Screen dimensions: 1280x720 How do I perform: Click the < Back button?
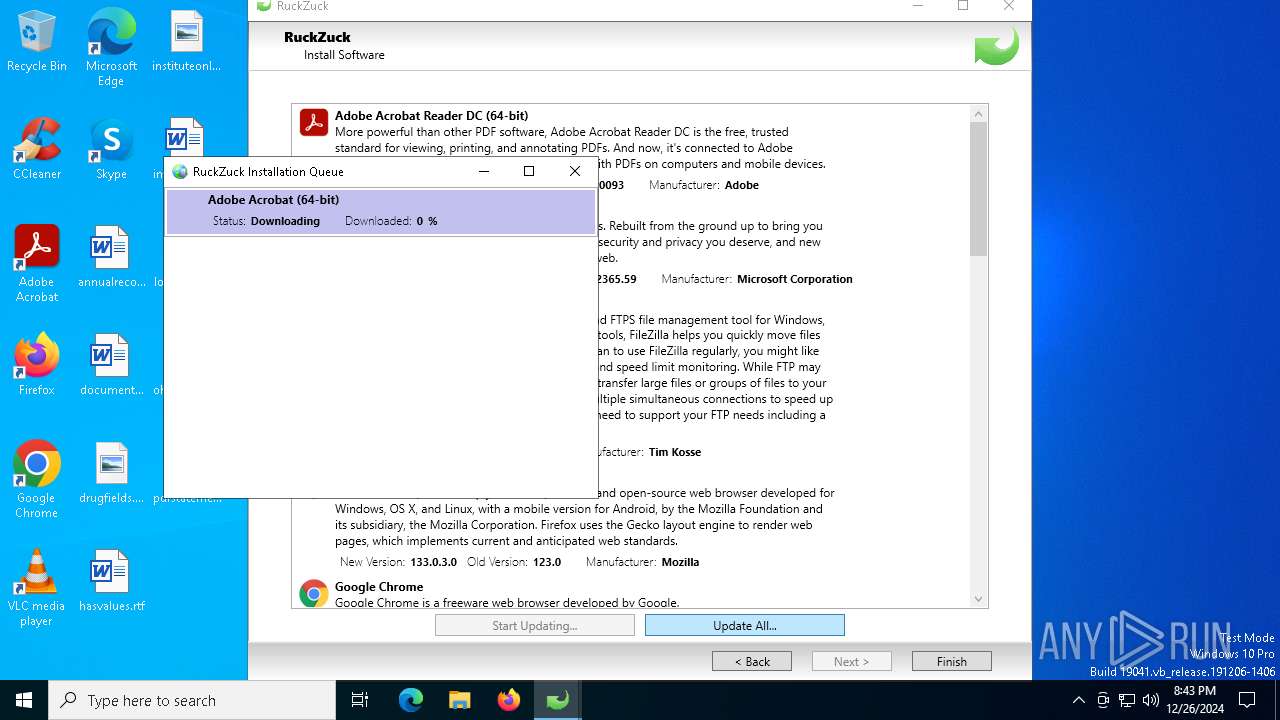[x=752, y=661]
